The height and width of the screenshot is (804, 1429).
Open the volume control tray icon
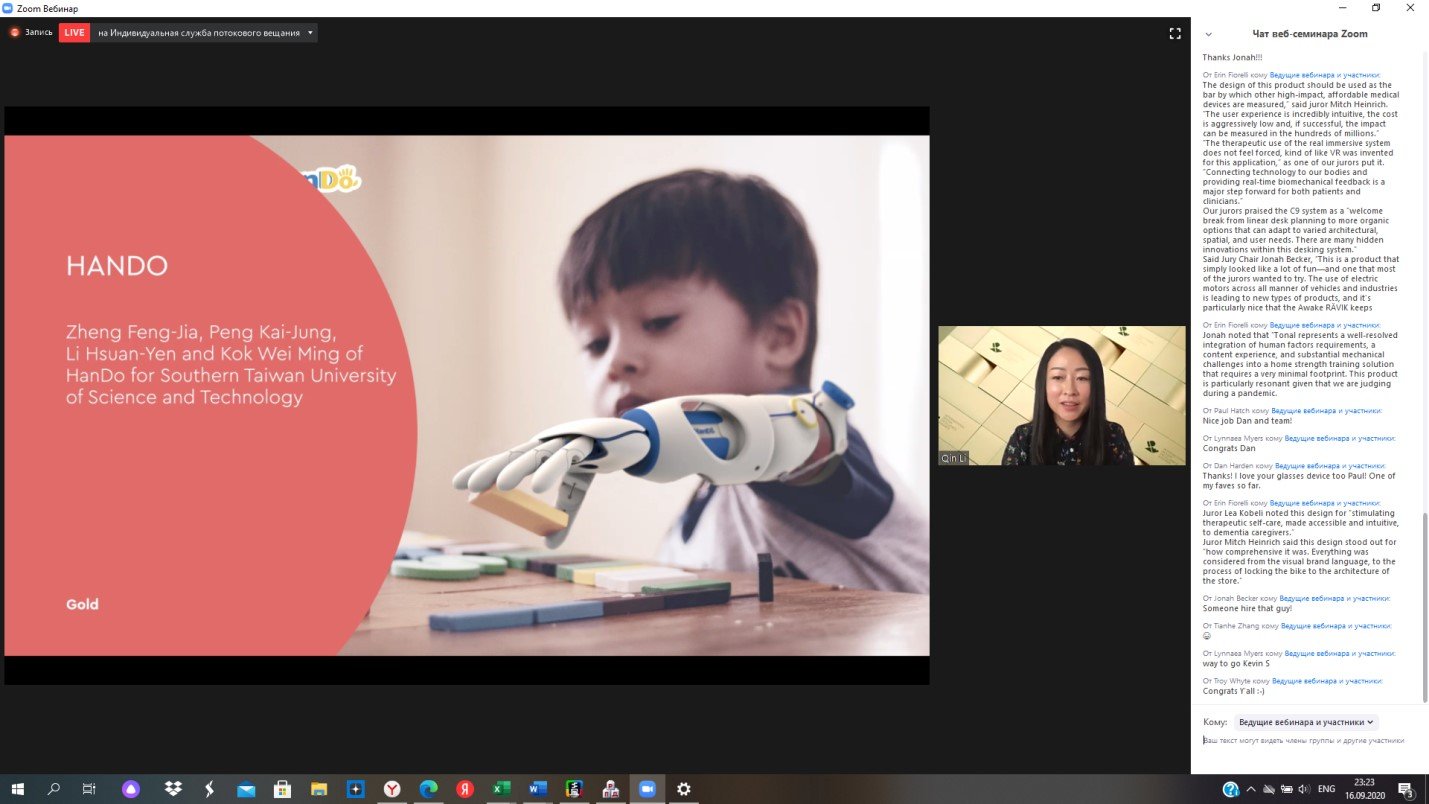click(x=1303, y=789)
